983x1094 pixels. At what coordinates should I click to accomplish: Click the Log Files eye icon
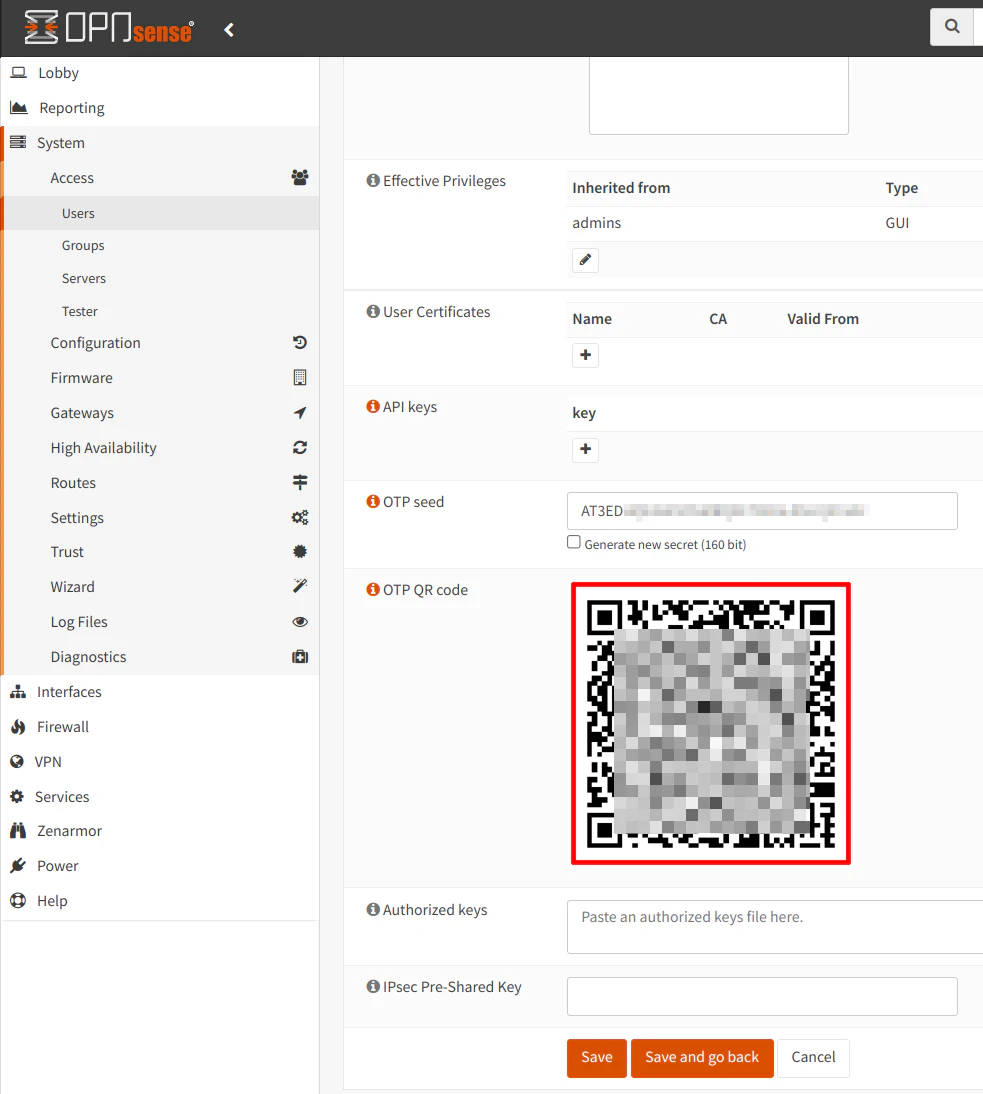300,622
